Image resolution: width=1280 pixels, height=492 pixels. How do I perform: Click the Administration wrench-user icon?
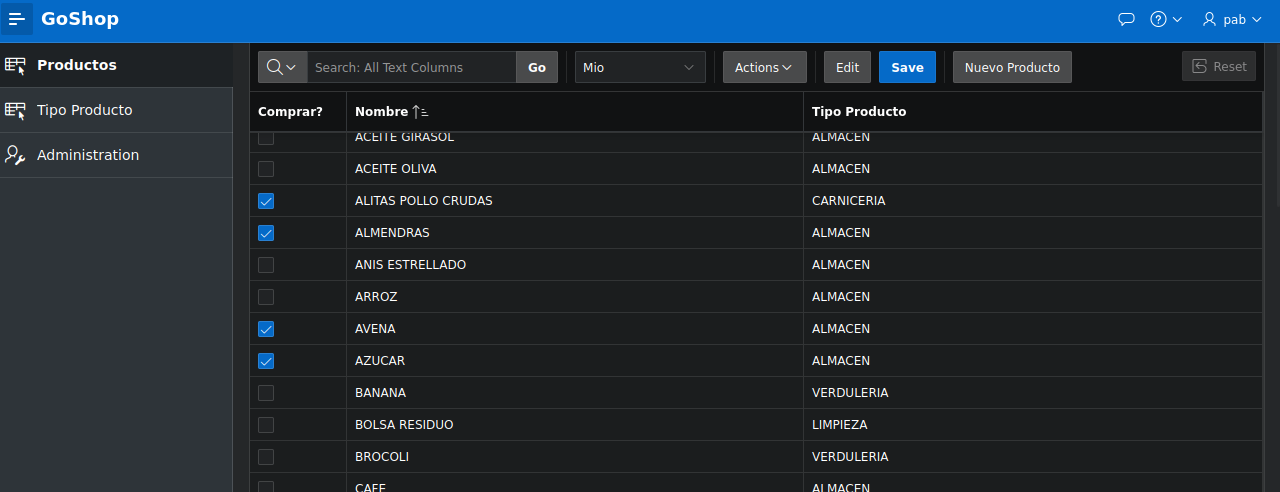15,156
